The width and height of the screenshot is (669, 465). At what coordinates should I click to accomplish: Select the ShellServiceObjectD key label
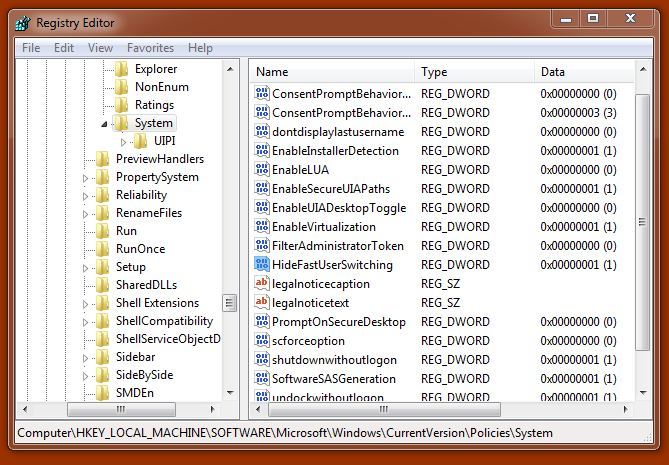point(168,339)
